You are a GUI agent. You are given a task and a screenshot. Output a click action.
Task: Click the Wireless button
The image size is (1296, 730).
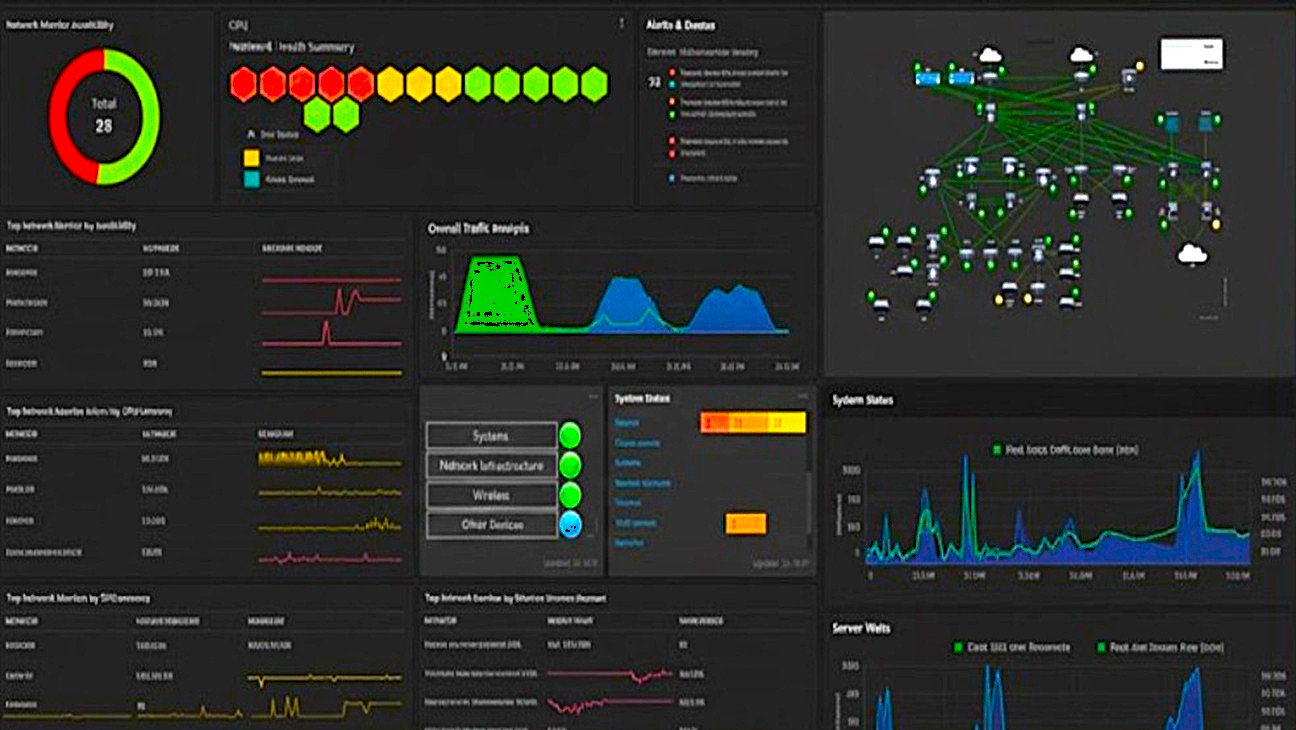492,493
